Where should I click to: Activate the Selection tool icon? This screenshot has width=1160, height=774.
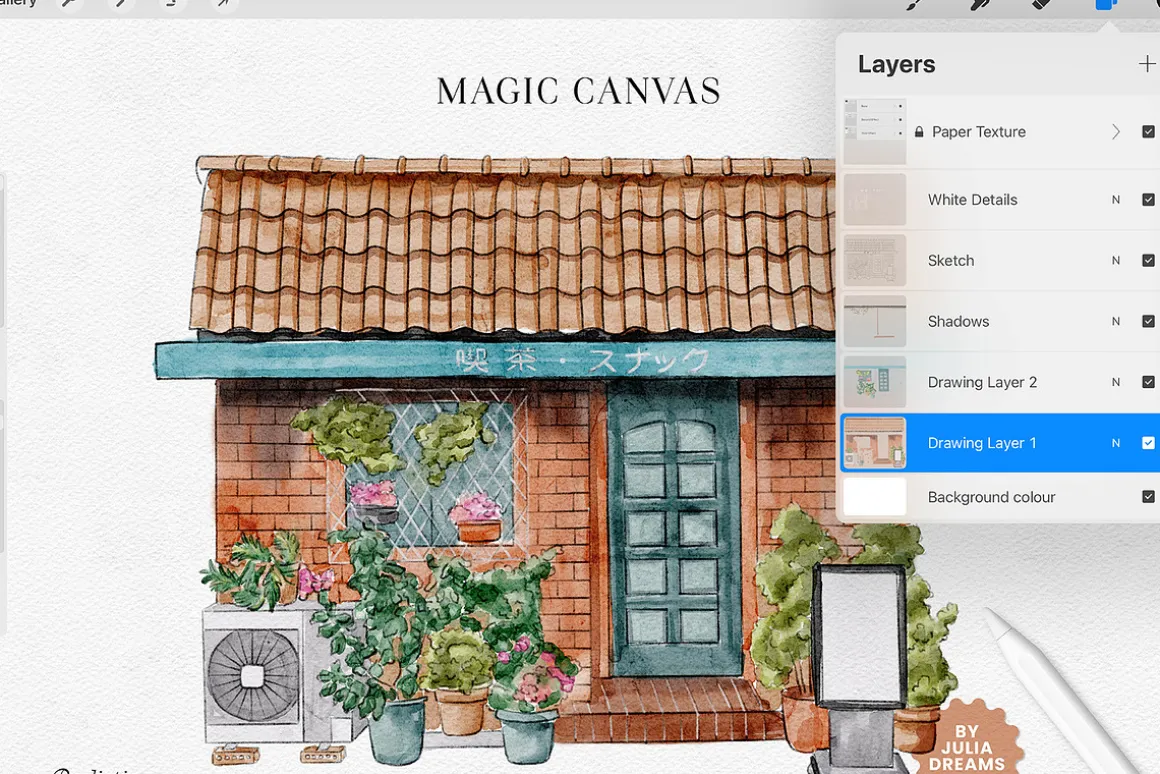click(x=171, y=4)
